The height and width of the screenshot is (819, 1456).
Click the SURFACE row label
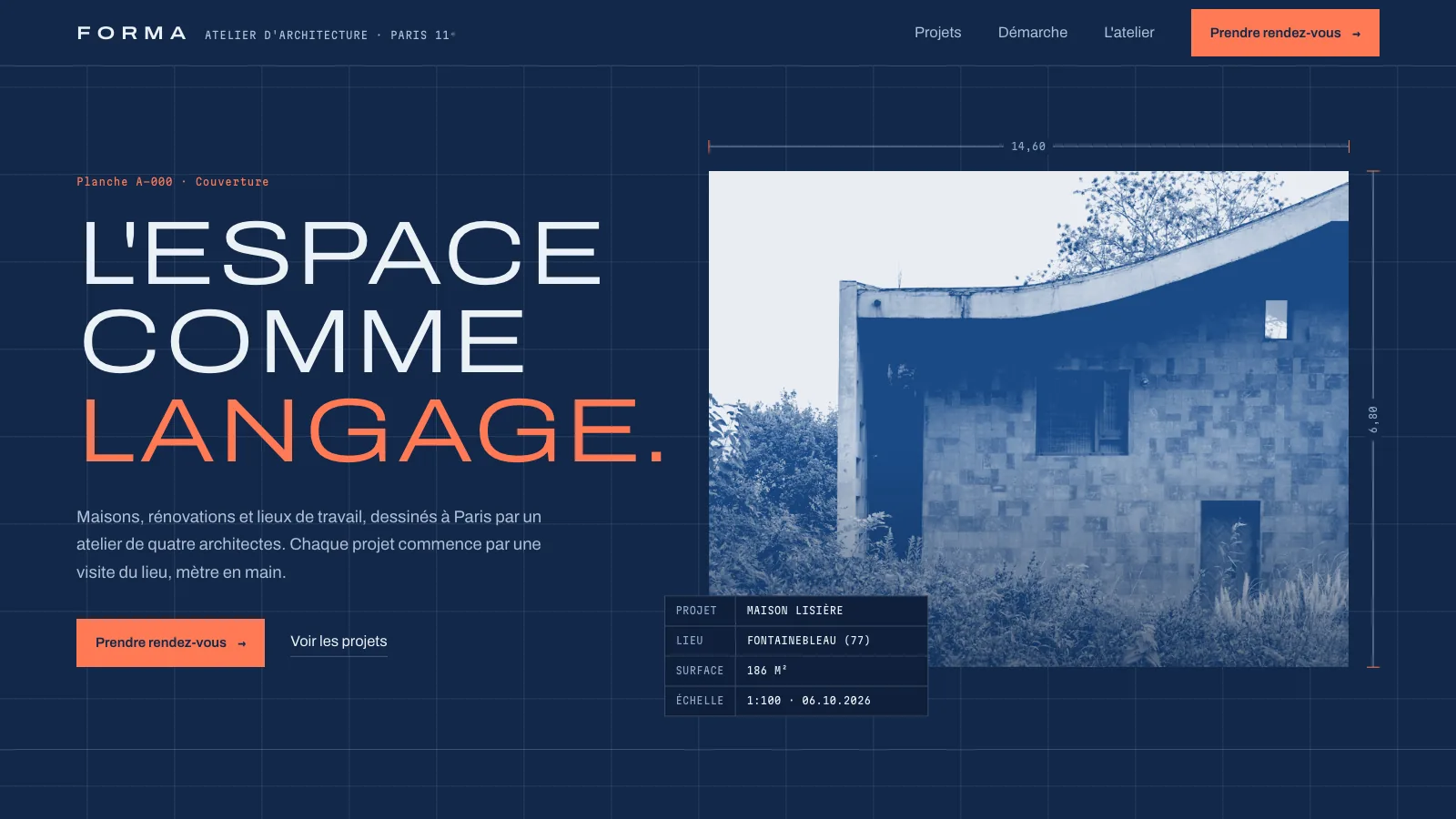(x=700, y=671)
